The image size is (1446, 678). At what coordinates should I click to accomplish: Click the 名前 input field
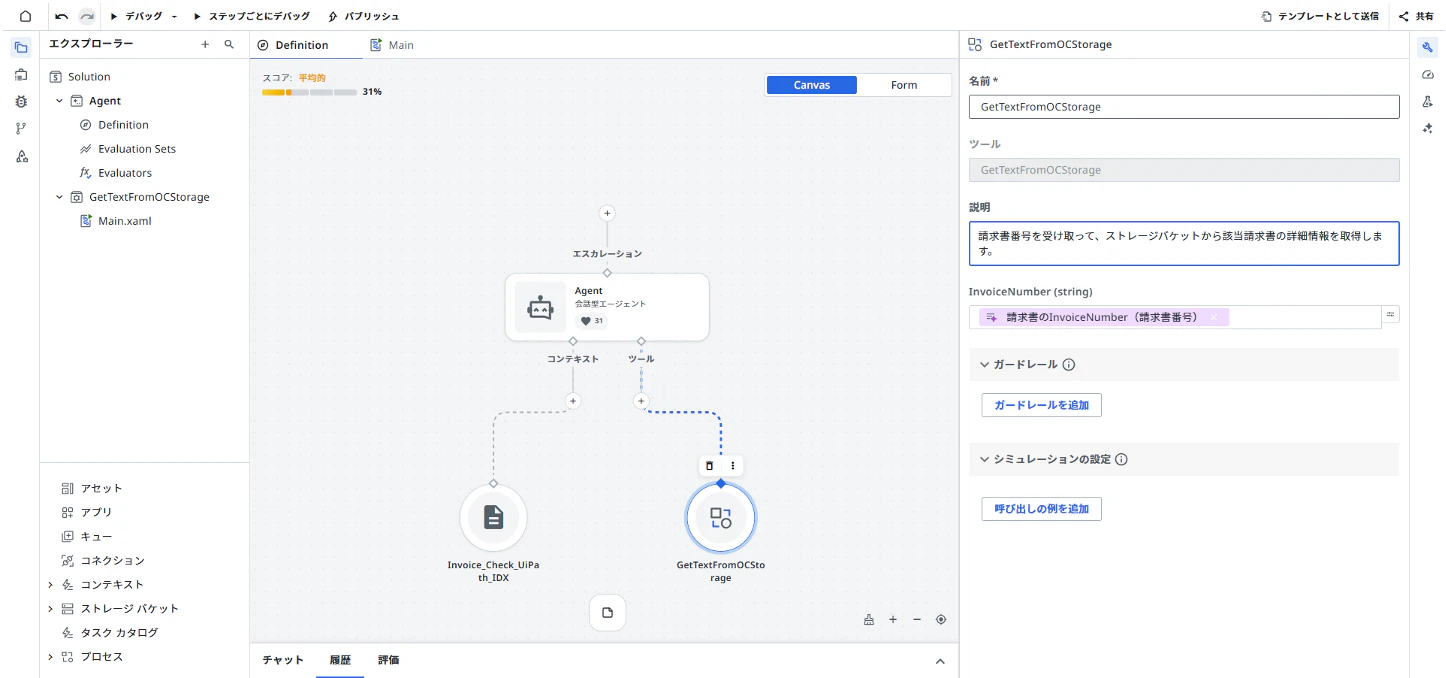(x=1184, y=107)
